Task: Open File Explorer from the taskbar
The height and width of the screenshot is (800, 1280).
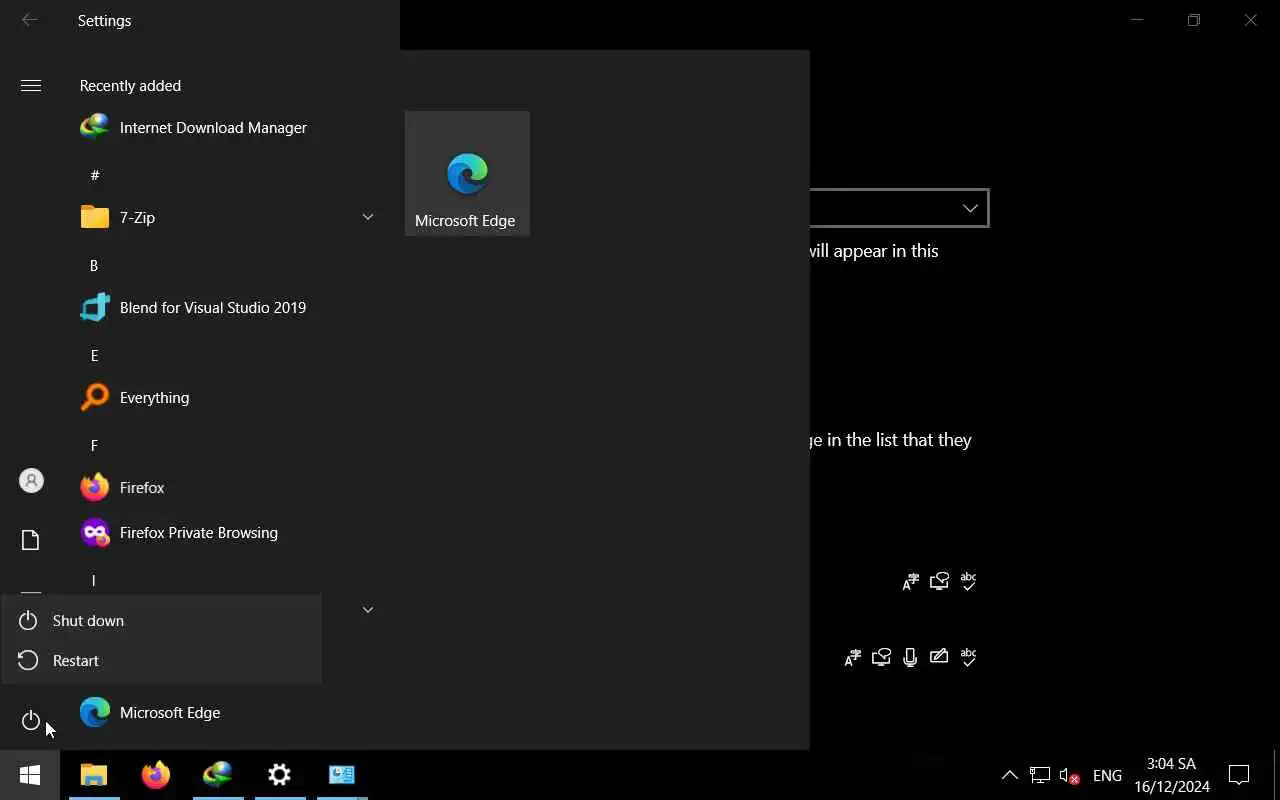Action: tap(94, 775)
